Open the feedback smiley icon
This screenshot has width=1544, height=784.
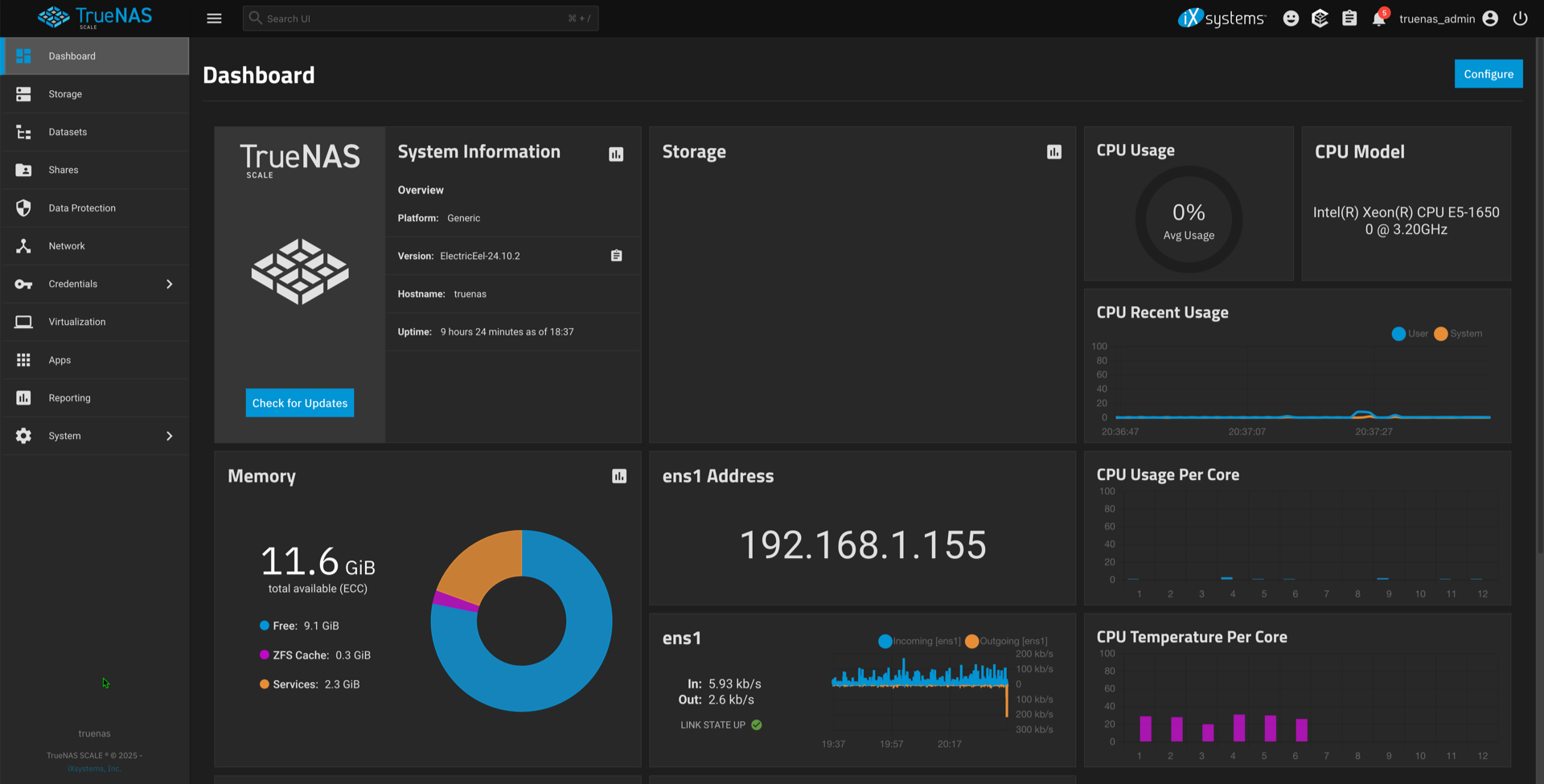coord(1291,18)
